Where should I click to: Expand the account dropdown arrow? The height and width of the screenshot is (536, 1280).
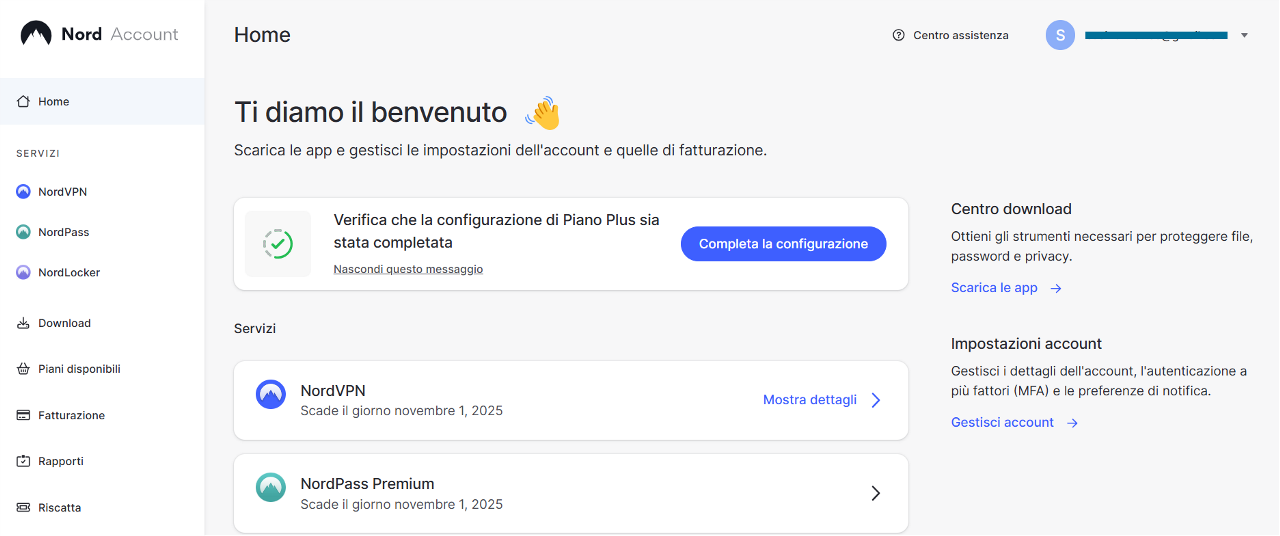point(1244,35)
